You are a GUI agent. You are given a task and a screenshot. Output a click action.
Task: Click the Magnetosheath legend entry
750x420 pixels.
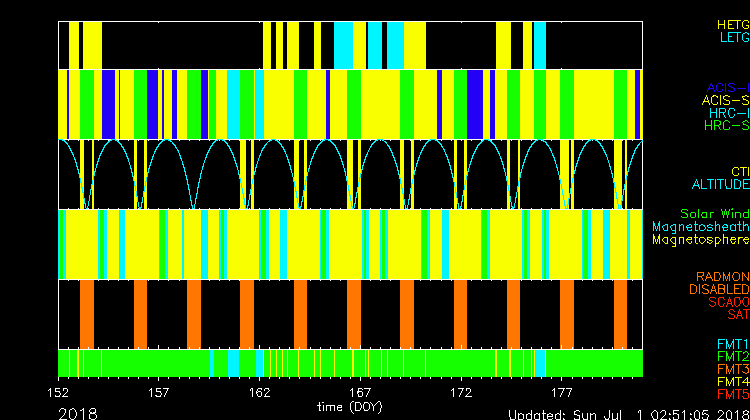[699, 227]
